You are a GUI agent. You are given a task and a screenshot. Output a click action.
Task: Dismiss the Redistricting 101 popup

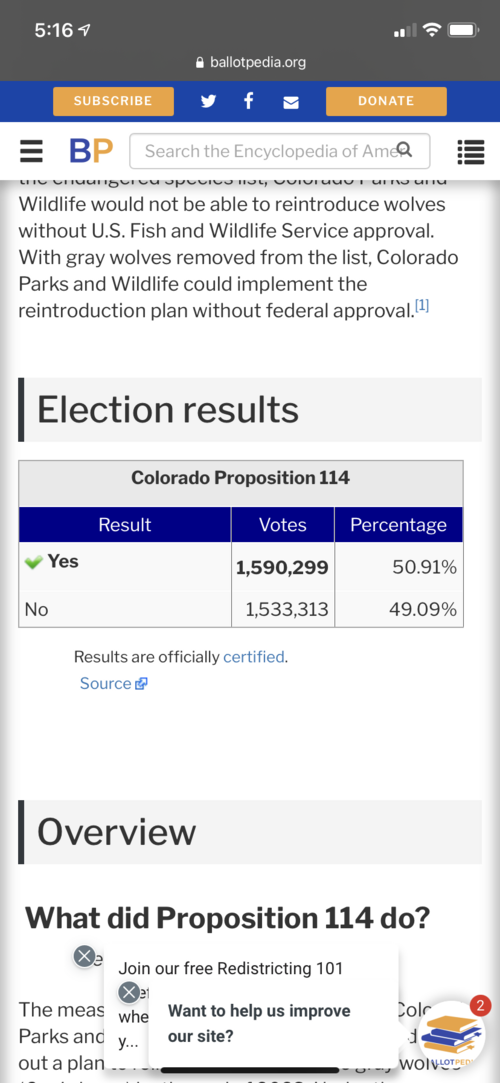pos(84,957)
